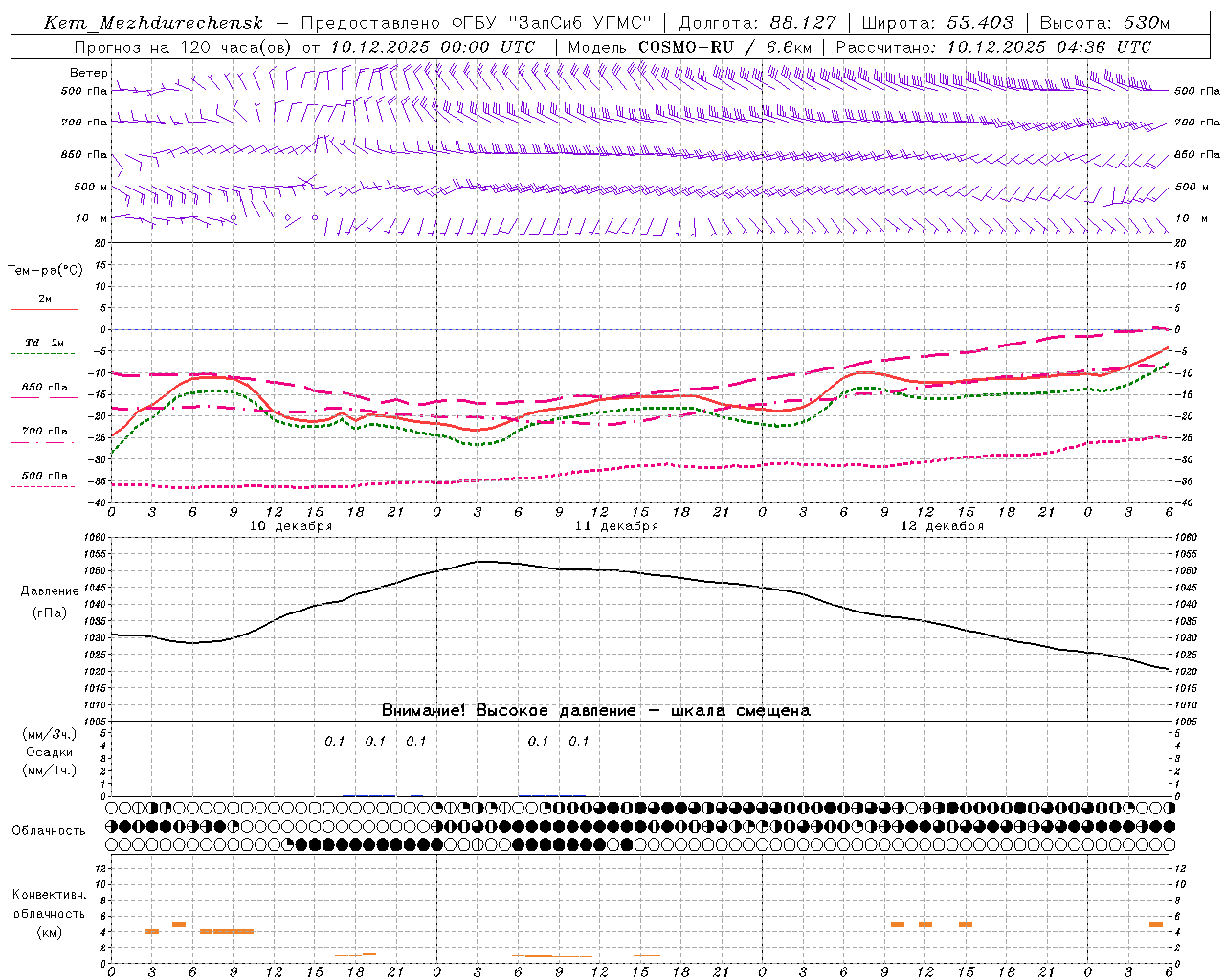
Task: Click the Конвективн. convective cloud label
Action: (x=49, y=895)
